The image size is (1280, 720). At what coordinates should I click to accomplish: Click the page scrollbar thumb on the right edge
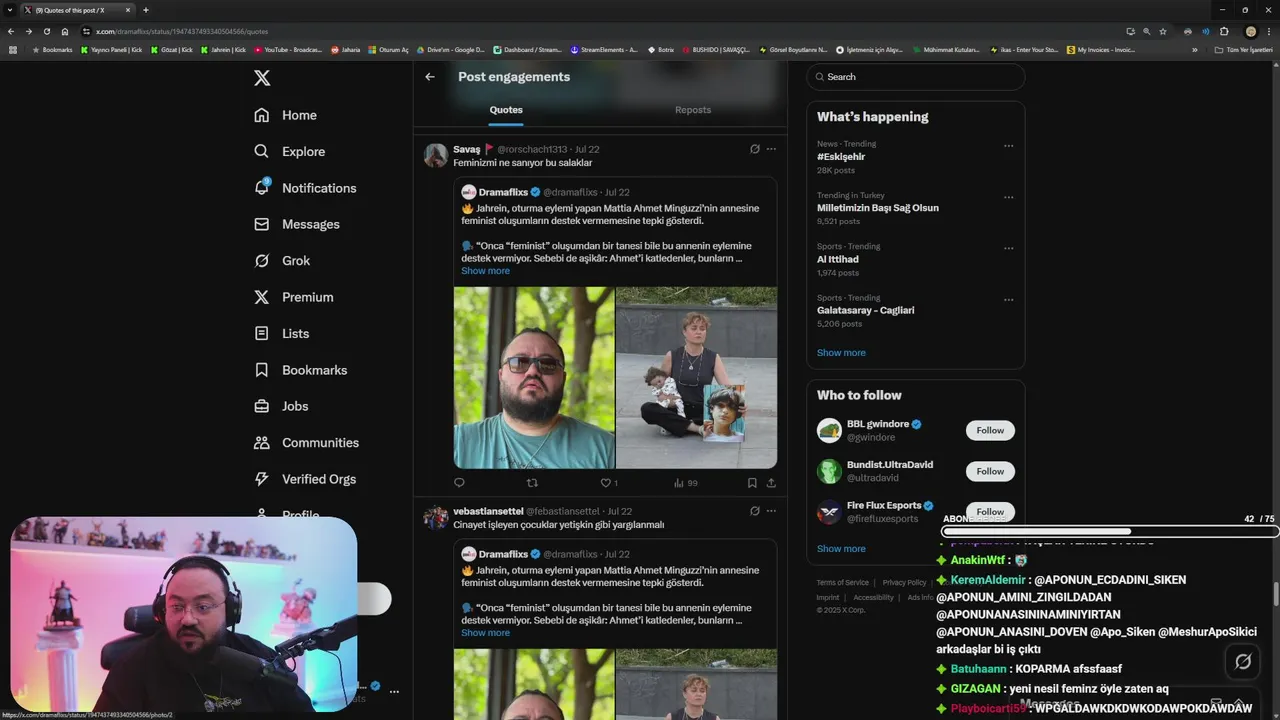click(1276, 595)
